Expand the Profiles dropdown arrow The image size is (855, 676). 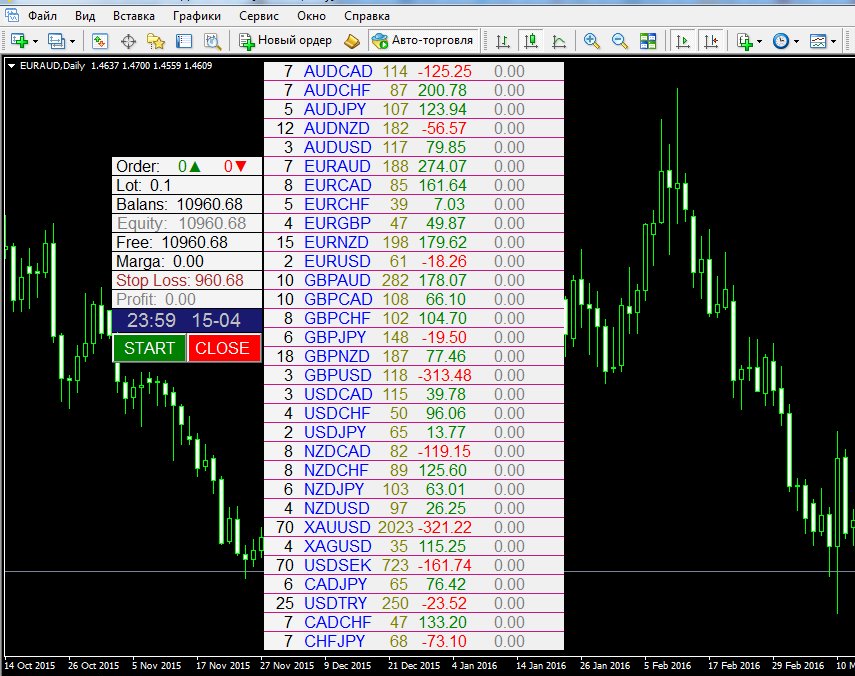click(x=73, y=41)
